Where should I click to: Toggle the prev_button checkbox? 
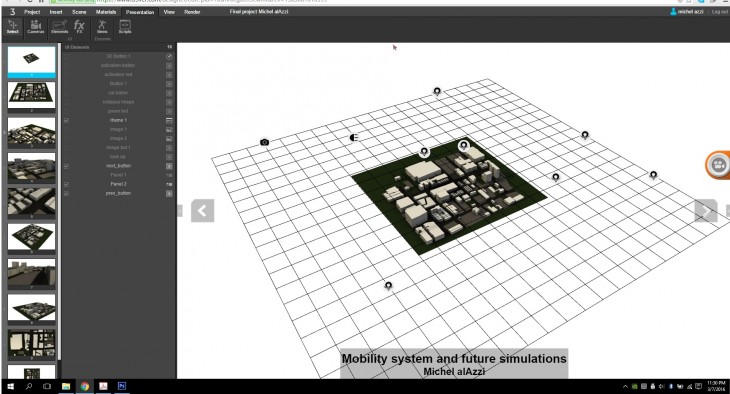(67, 193)
